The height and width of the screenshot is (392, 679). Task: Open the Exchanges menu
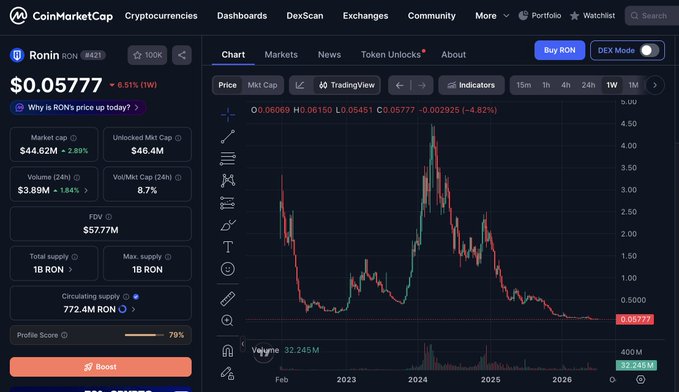(x=365, y=16)
